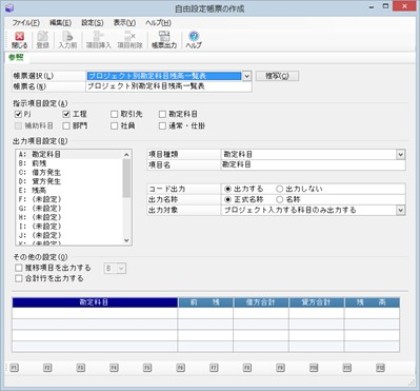Image resolution: width=420 pixels, height=391 pixels.
Task: Click the F5 function key icon
Action: click(147, 367)
